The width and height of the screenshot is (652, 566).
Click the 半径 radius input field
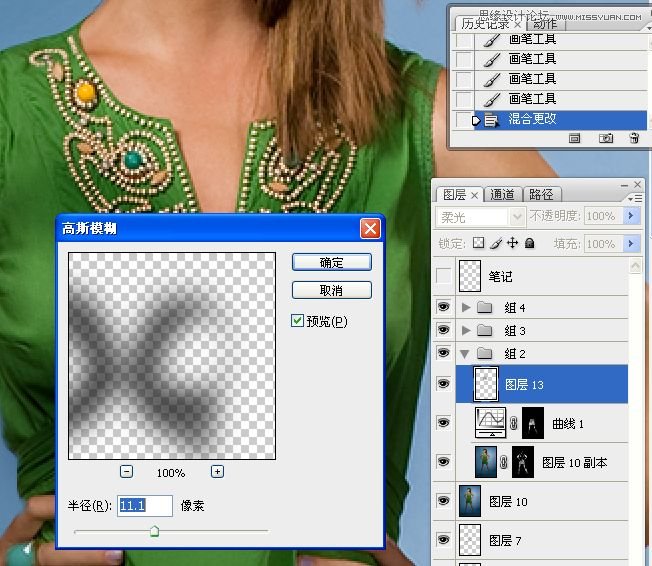145,506
